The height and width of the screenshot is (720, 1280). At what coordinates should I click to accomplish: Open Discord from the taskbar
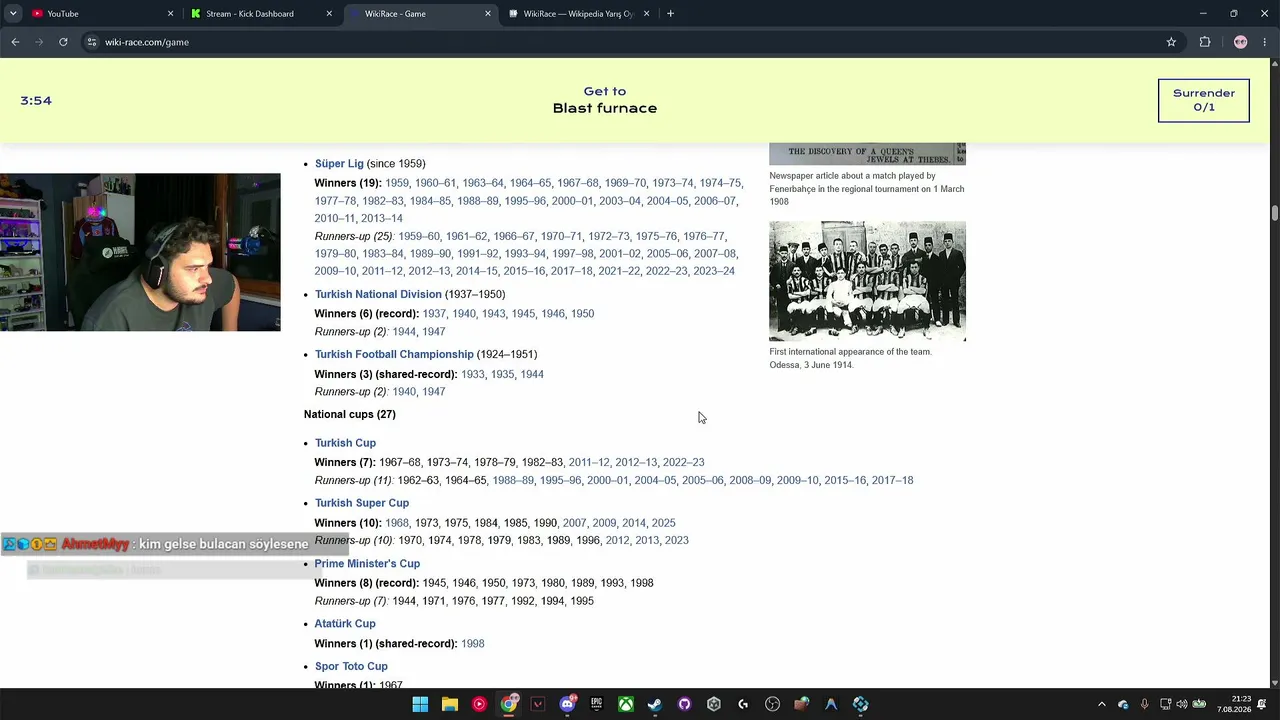pyautogui.click(x=567, y=704)
